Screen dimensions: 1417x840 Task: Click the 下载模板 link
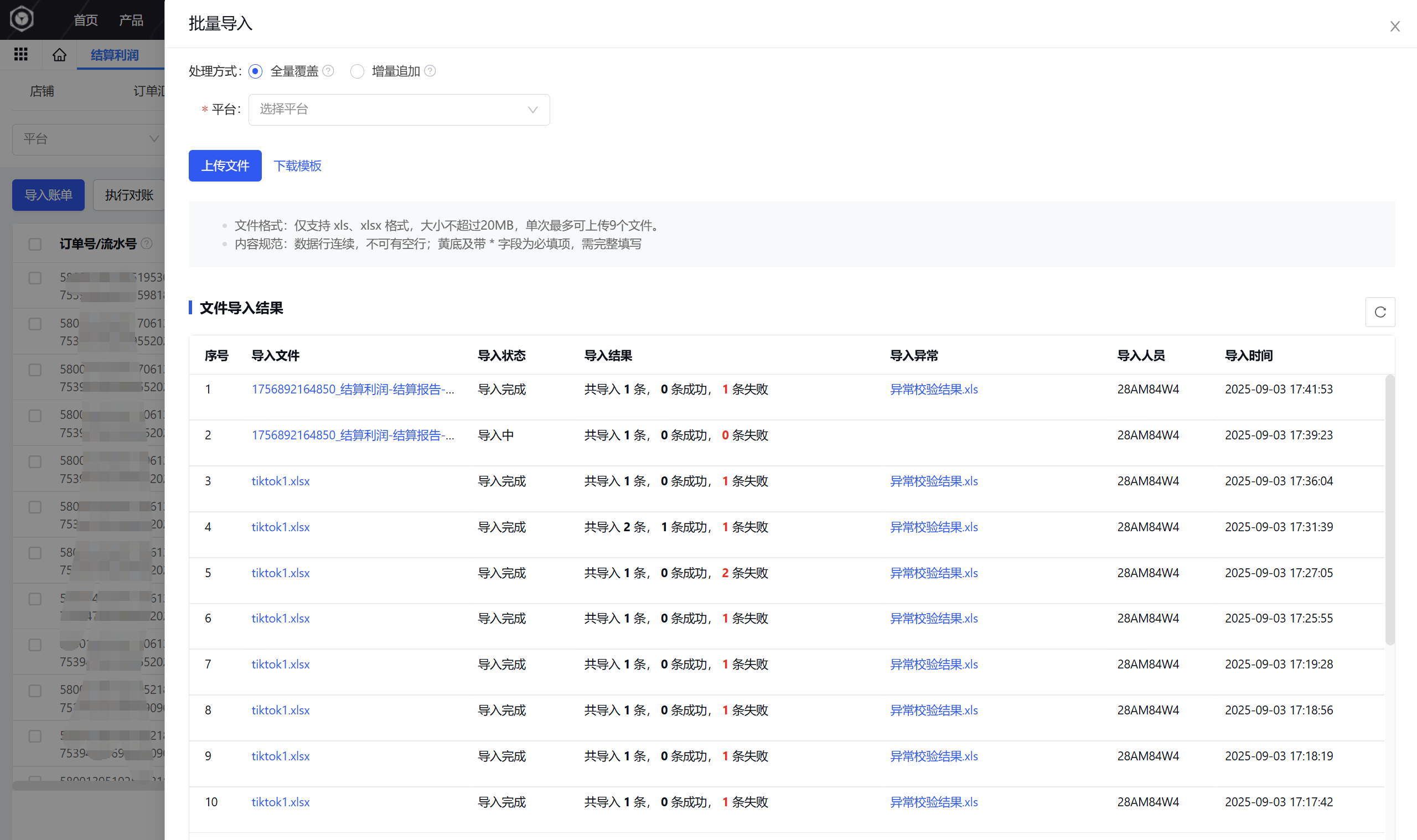297,166
